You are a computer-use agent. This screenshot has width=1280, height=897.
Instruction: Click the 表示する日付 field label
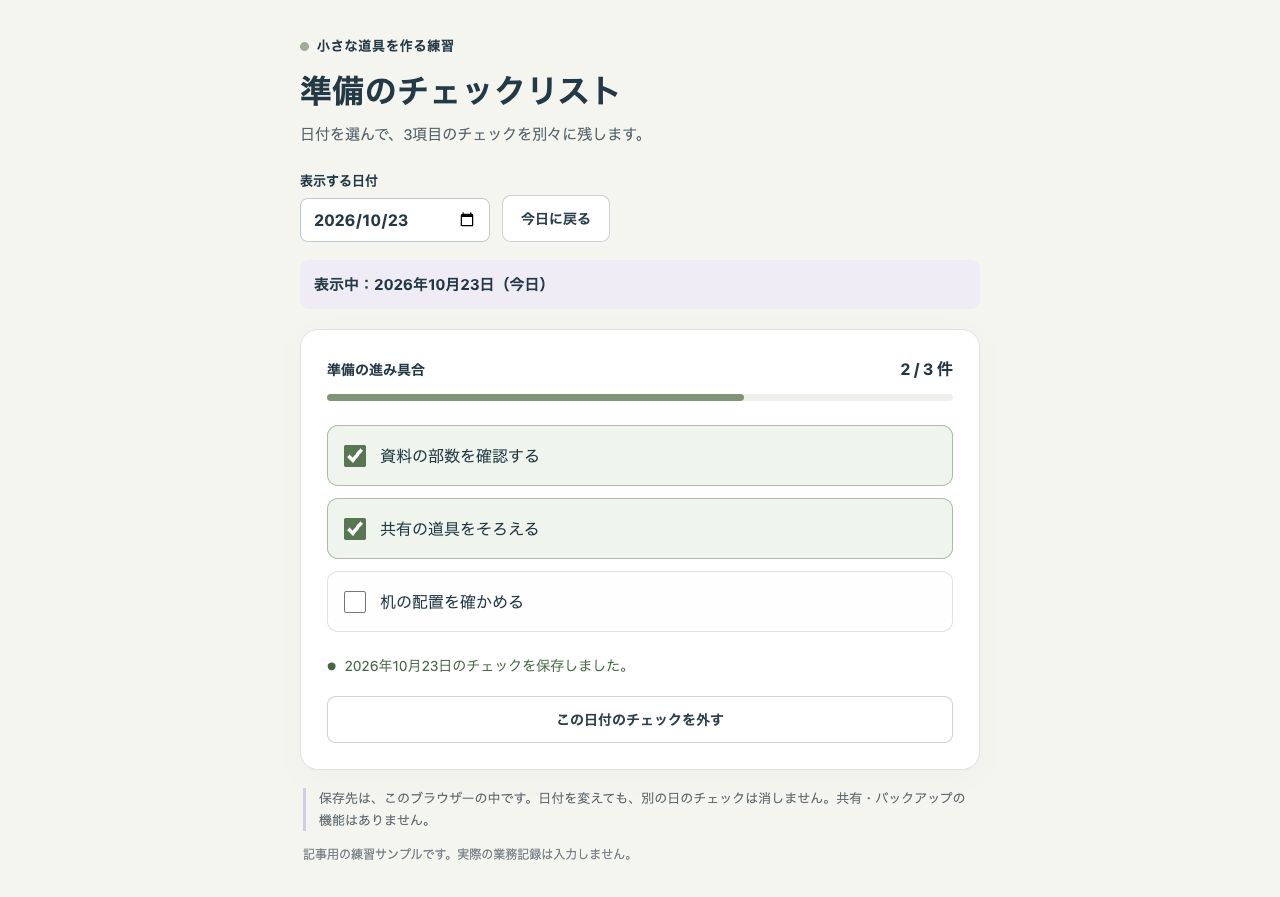339,181
